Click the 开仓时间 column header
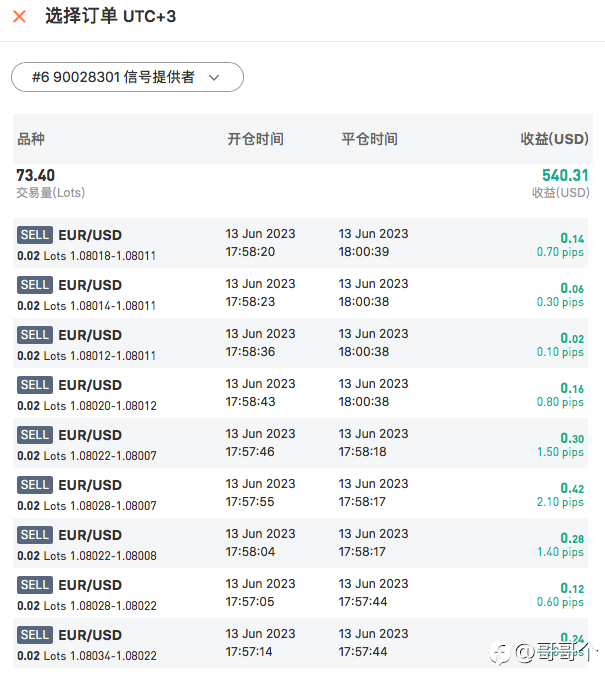This screenshot has height=691, width=605. tap(255, 139)
